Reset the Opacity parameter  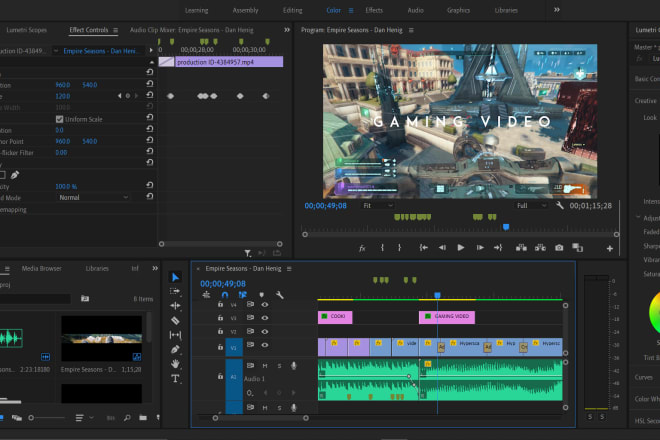149,184
